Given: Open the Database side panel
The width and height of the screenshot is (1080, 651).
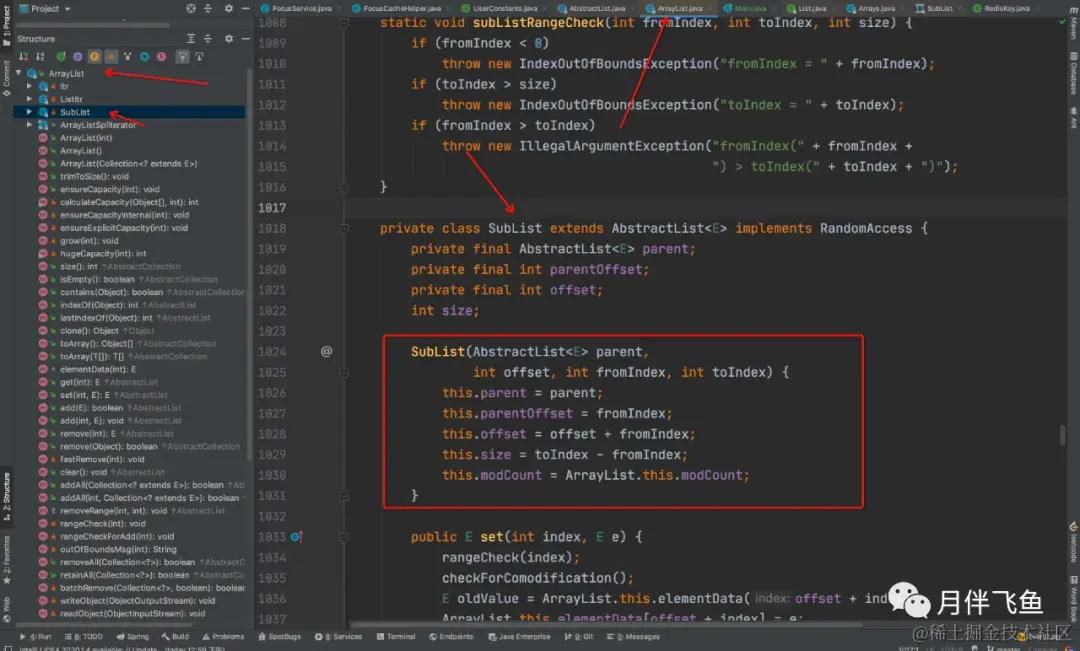Looking at the screenshot, I should tap(1073, 73).
